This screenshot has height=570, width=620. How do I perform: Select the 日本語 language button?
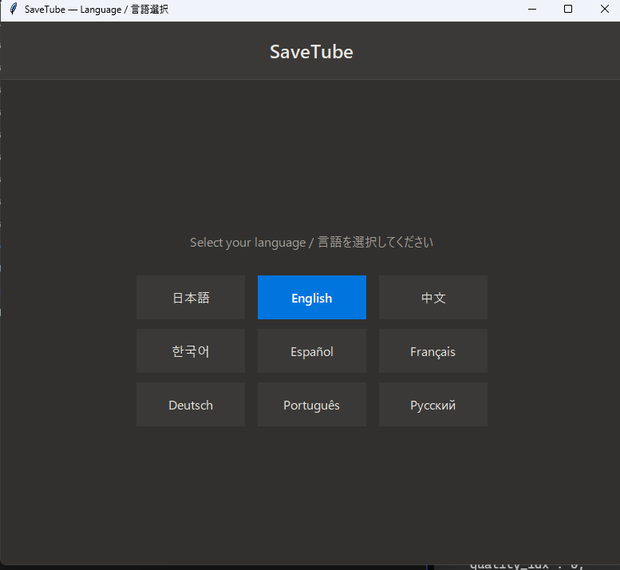click(x=191, y=297)
